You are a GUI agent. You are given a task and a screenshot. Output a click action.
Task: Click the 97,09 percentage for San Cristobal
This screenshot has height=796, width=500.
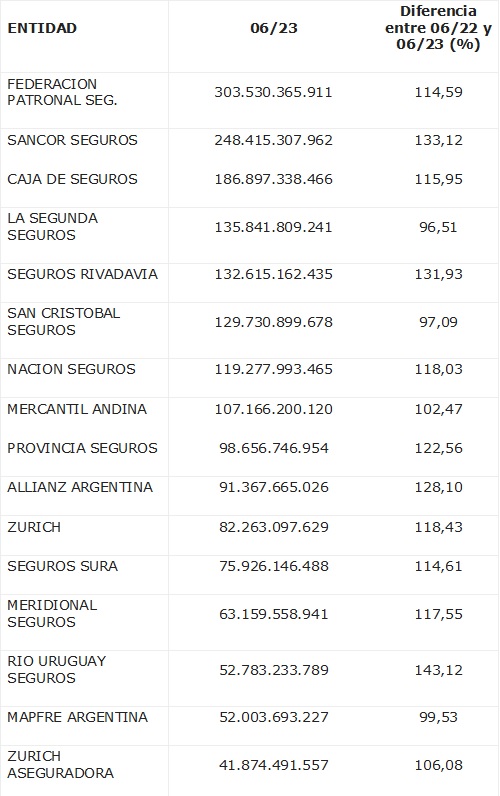[438, 322]
